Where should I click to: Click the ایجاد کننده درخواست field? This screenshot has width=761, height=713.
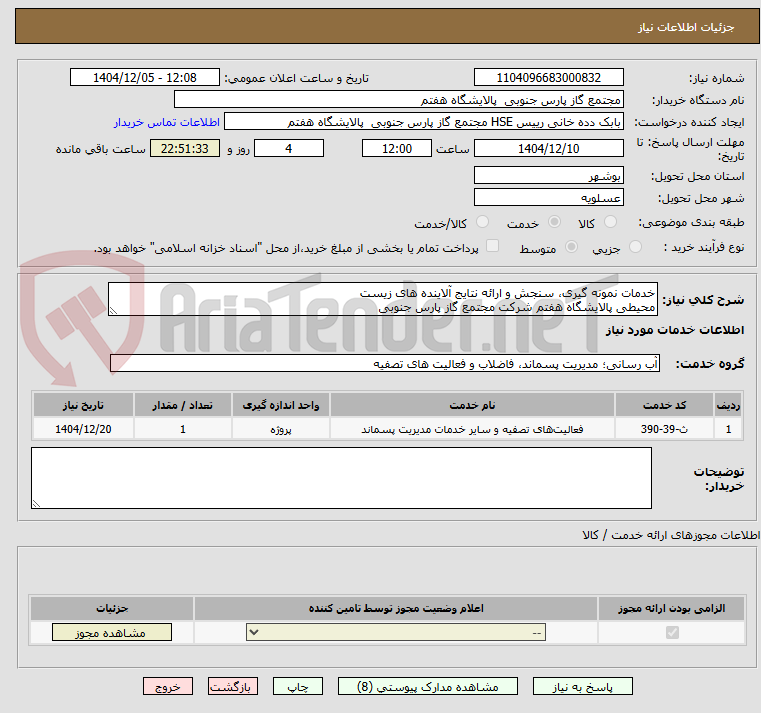424,121
